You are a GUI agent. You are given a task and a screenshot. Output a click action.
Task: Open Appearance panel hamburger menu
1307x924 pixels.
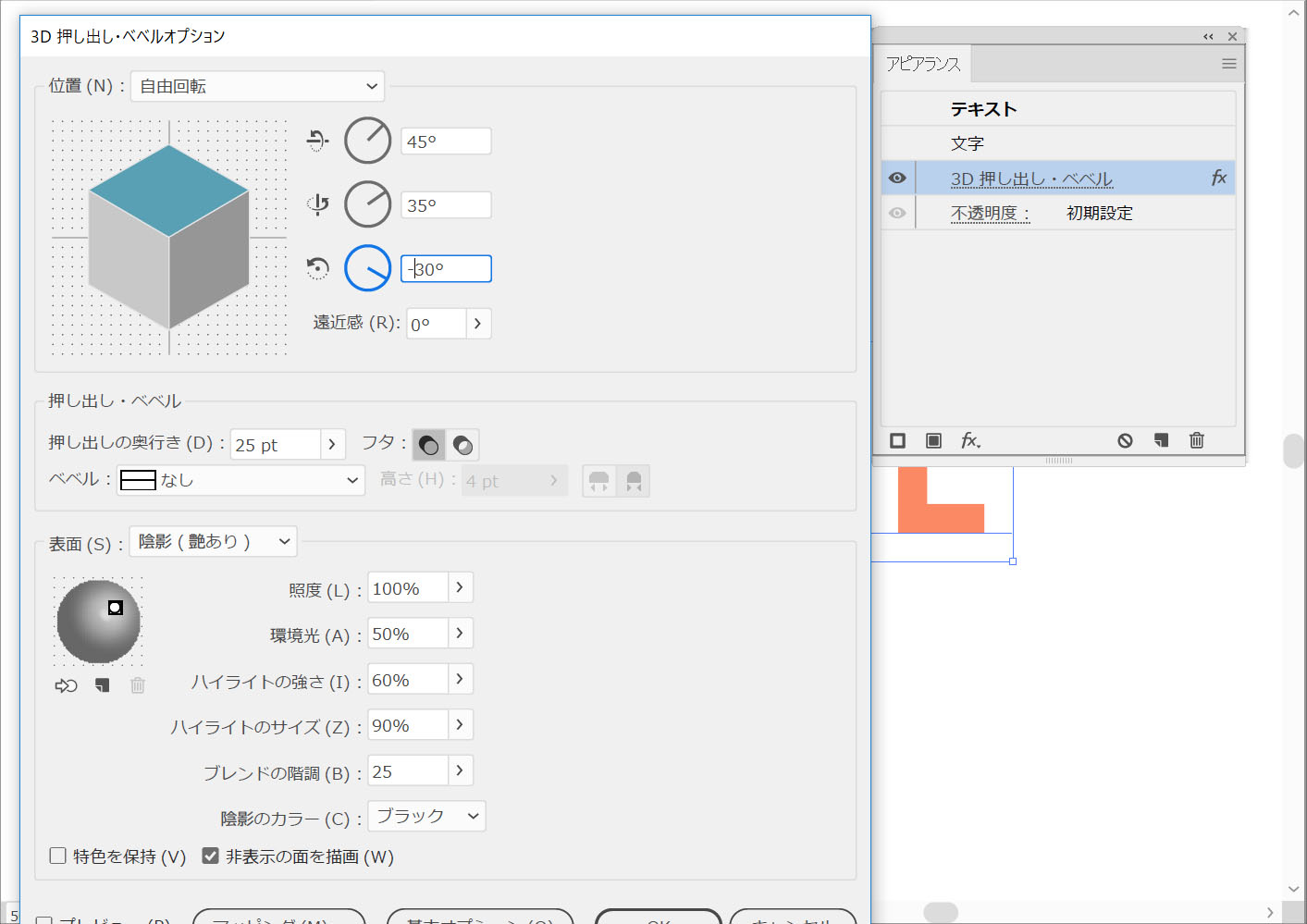click(x=1228, y=64)
